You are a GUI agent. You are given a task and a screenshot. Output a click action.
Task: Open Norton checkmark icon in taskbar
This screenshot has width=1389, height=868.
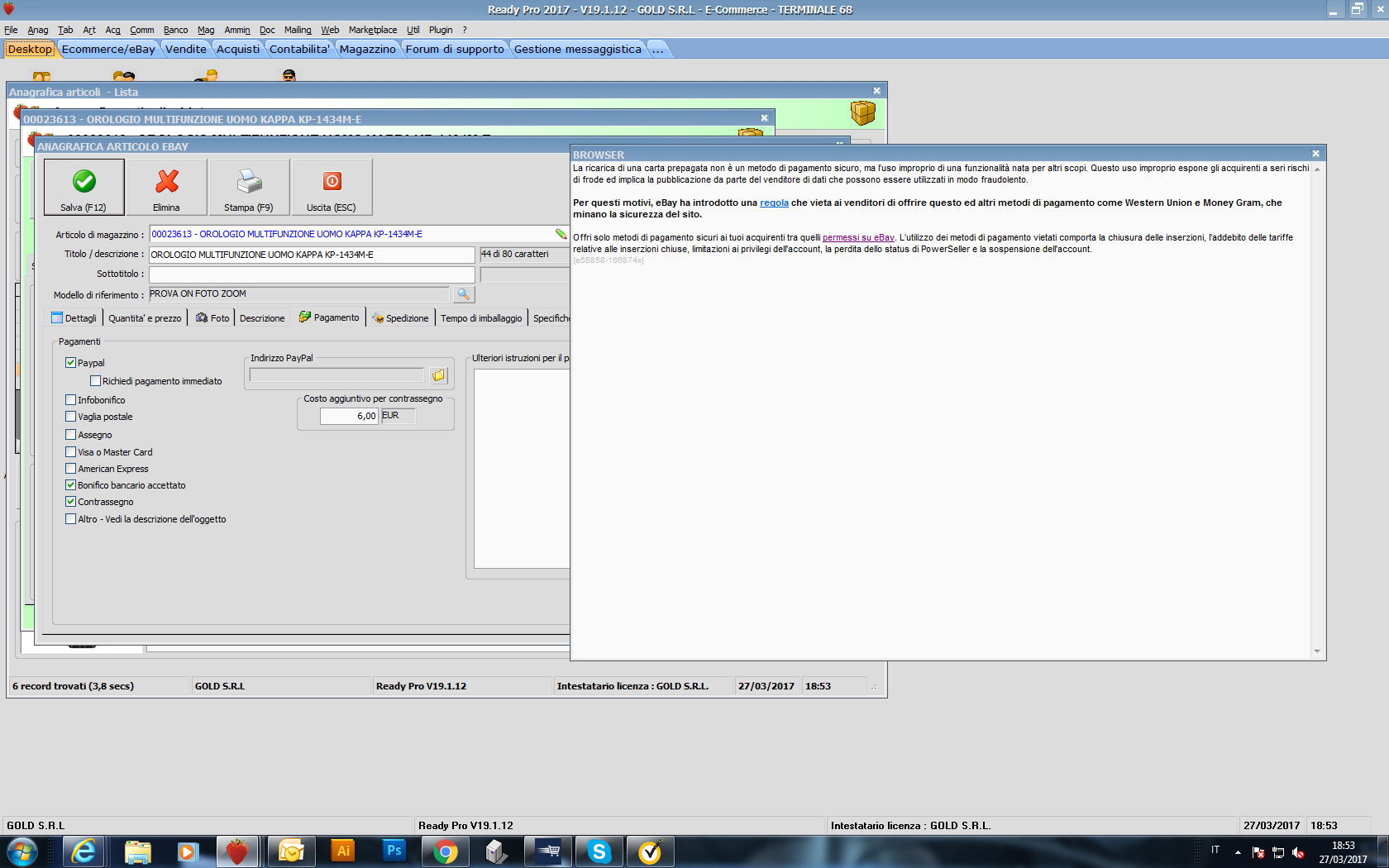[651, 851]
